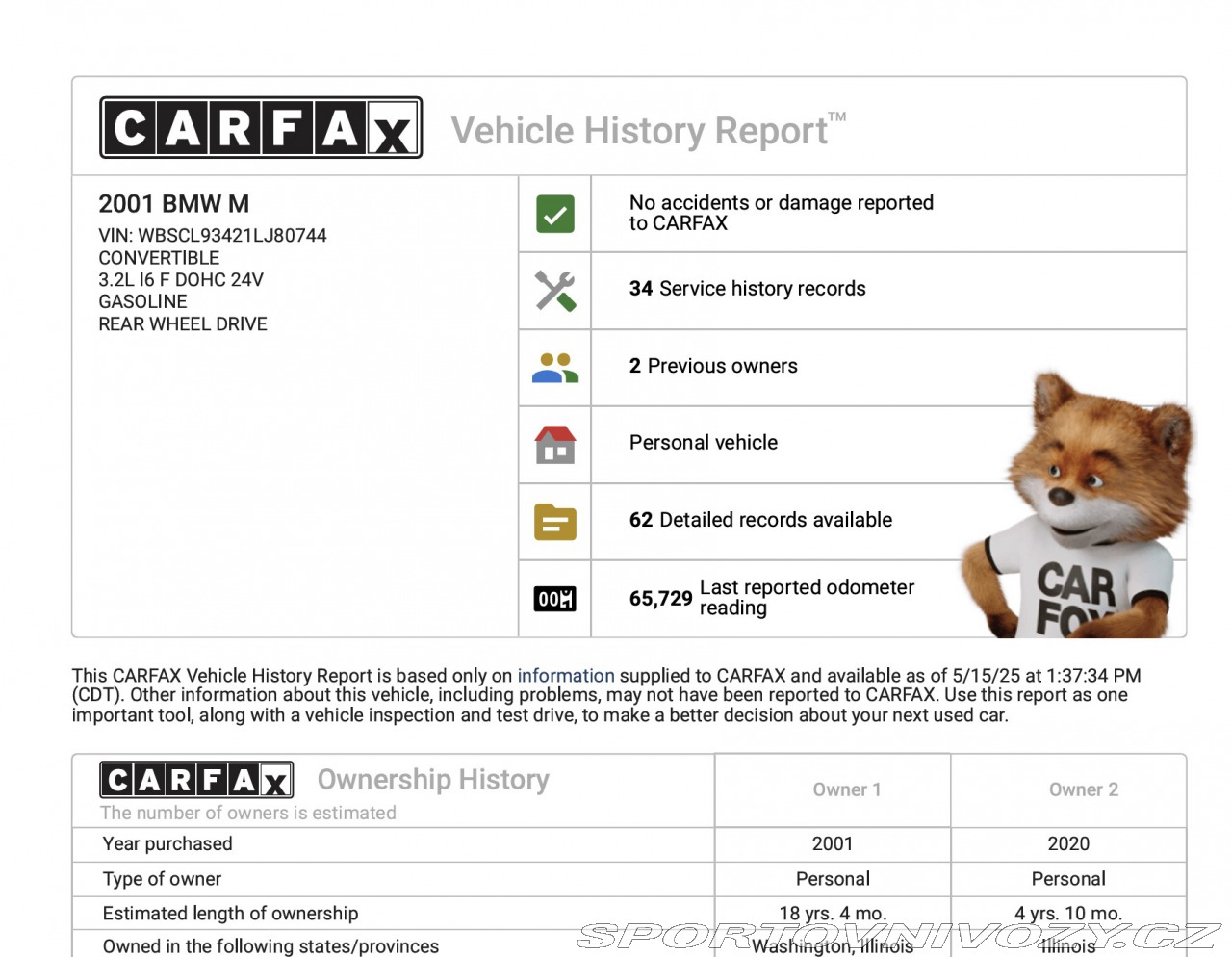Click "Owned in the following states/provinces" label
The width and height of the screenshot is (1232, 957).
click(x=270, y=946)
